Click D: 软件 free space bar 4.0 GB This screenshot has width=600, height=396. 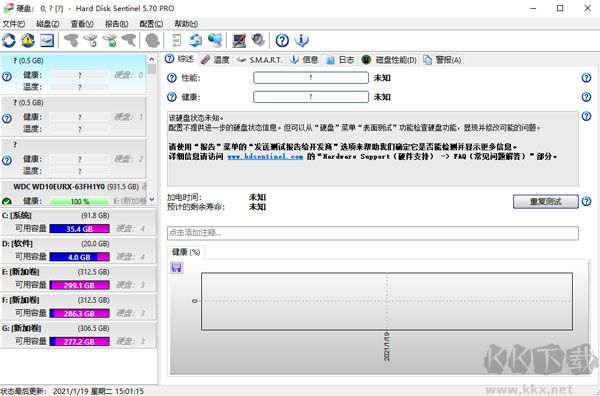tap(80, 257)
